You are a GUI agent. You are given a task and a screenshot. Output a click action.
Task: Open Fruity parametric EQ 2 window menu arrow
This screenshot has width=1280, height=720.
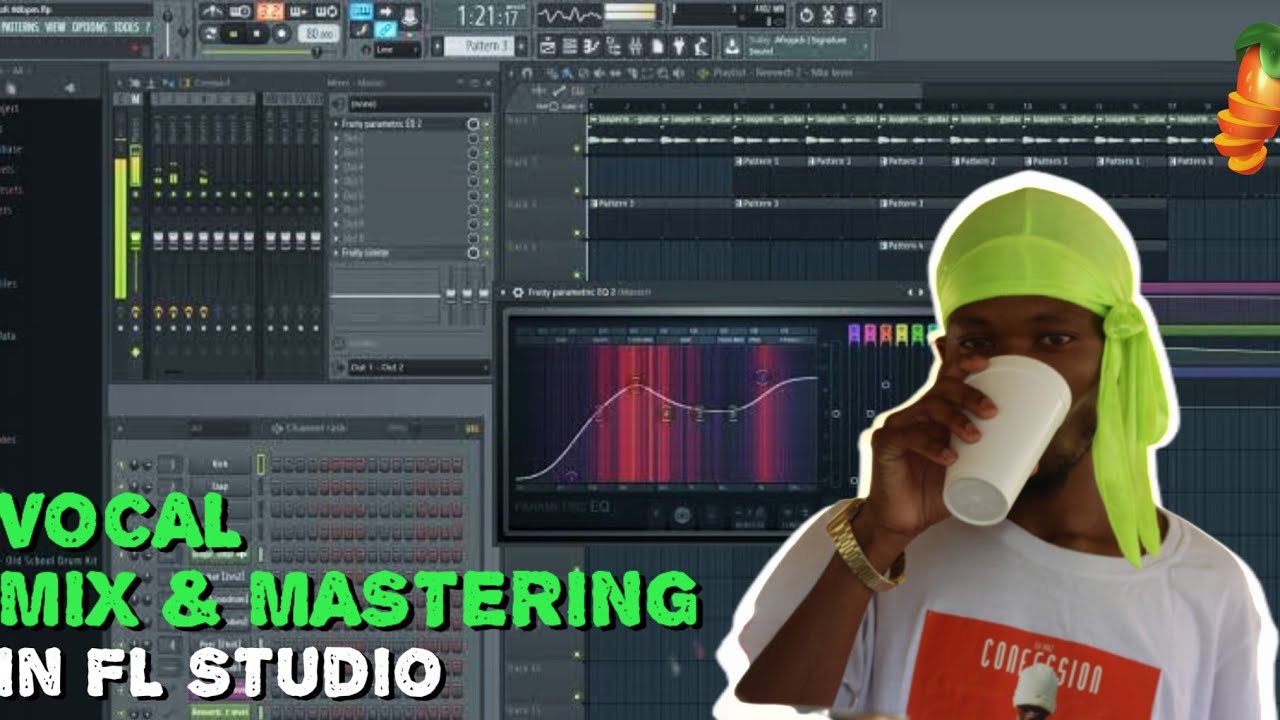(x=503, y=292)
